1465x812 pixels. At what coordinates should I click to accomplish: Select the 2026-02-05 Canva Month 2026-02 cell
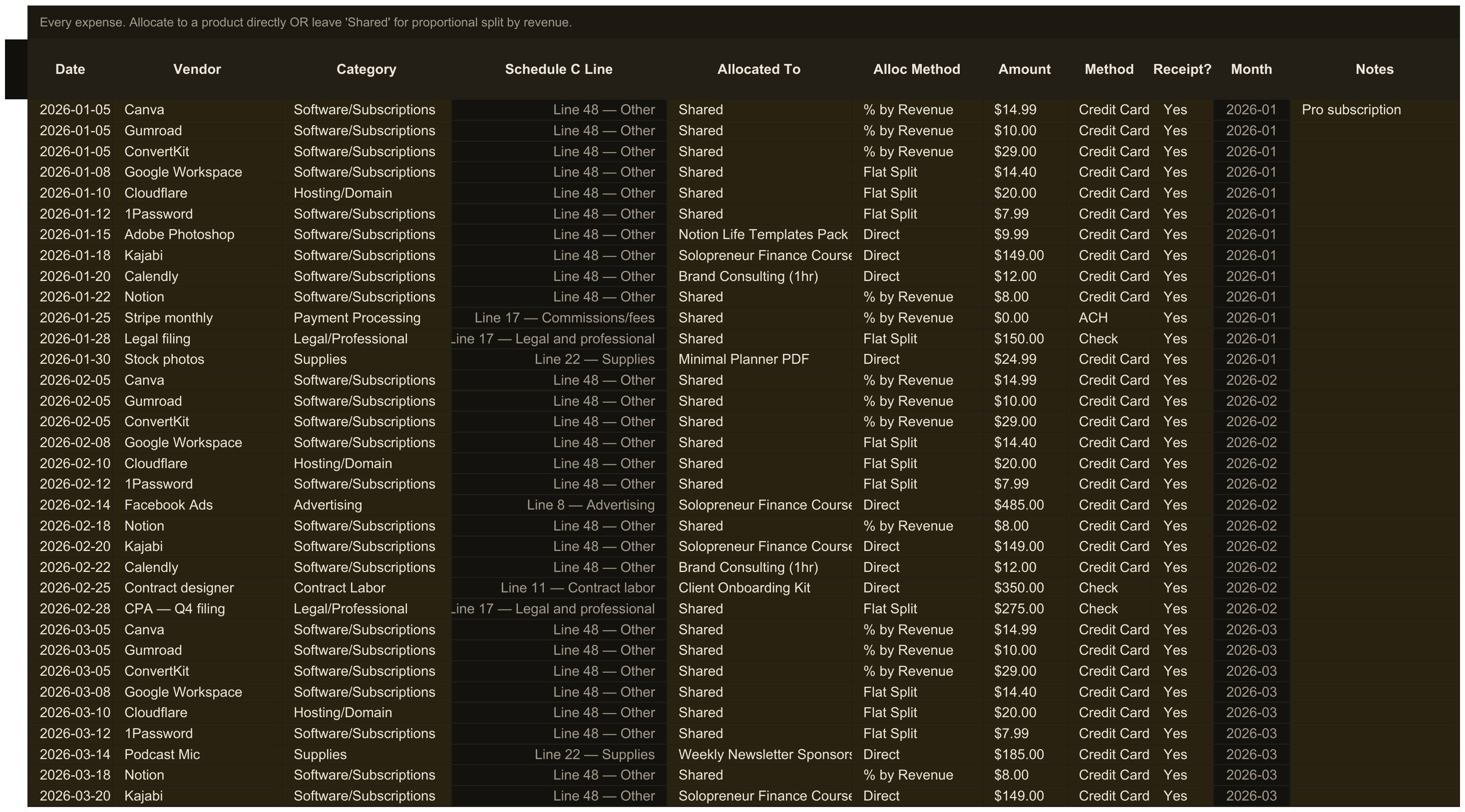[1252, 380]
